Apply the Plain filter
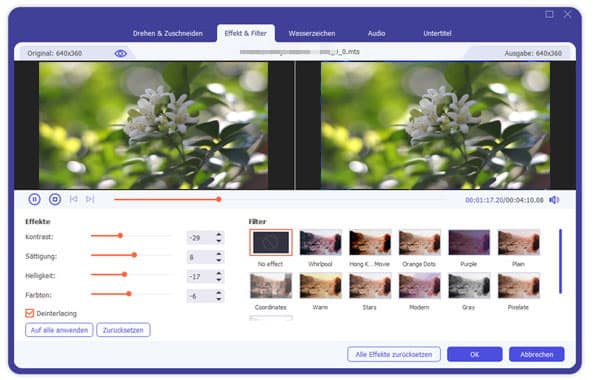Image resolution: width=600 pixels, height=380 pixels. (x=518, y=242)
